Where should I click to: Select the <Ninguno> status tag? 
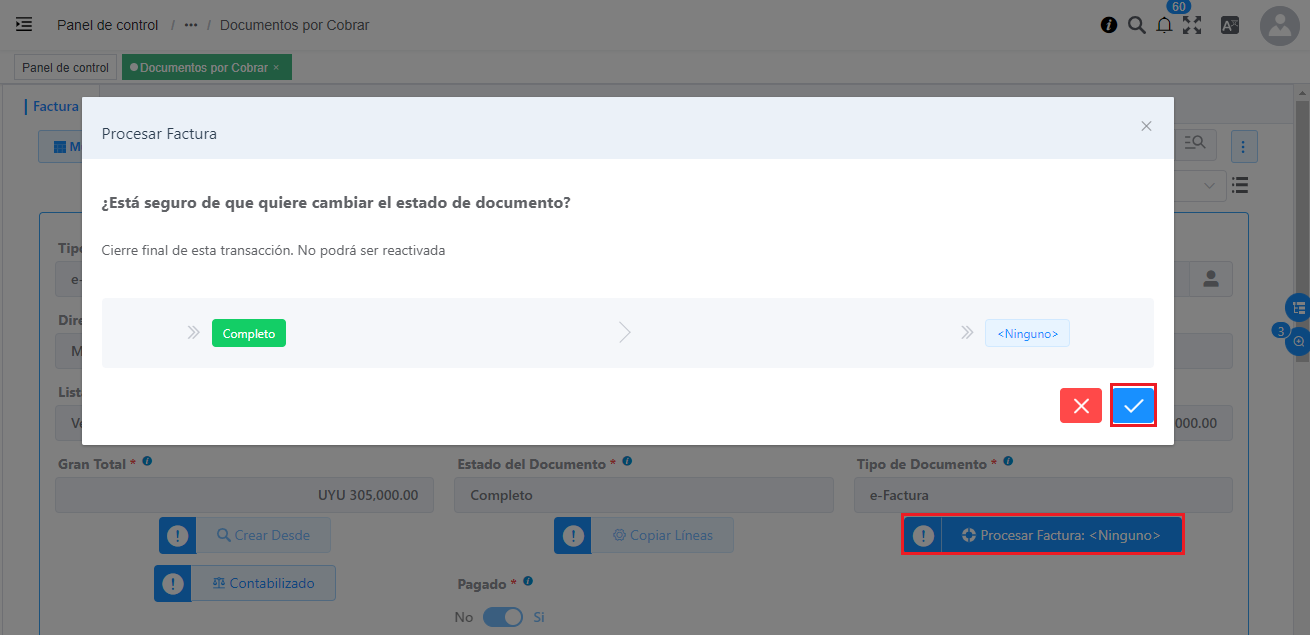[1027, 333]
